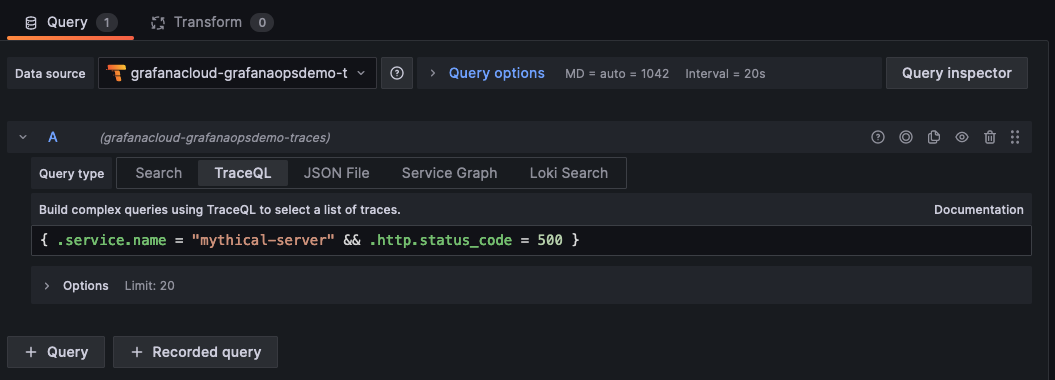Open the Query inspector
Image resolution: width=1055 pixels, height=380 pixels.
957,73
